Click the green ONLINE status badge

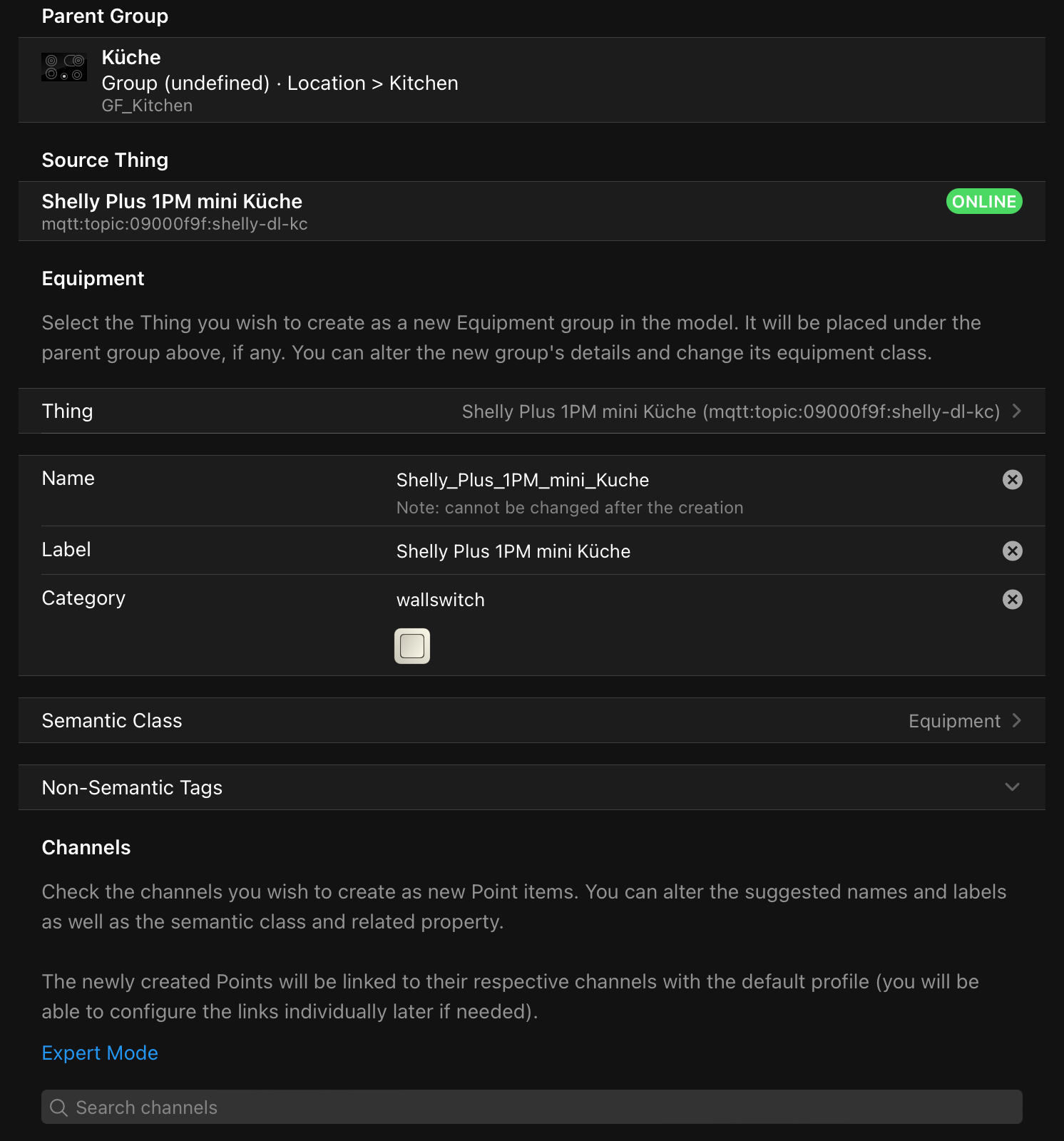(983, 202)
